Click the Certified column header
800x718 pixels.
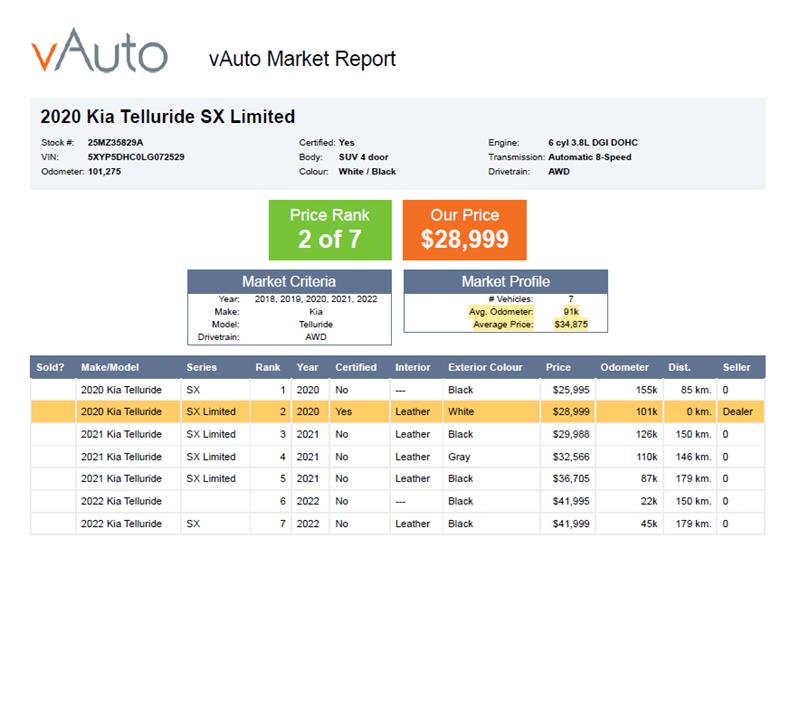pyautogui.click(x=356, y=367)
